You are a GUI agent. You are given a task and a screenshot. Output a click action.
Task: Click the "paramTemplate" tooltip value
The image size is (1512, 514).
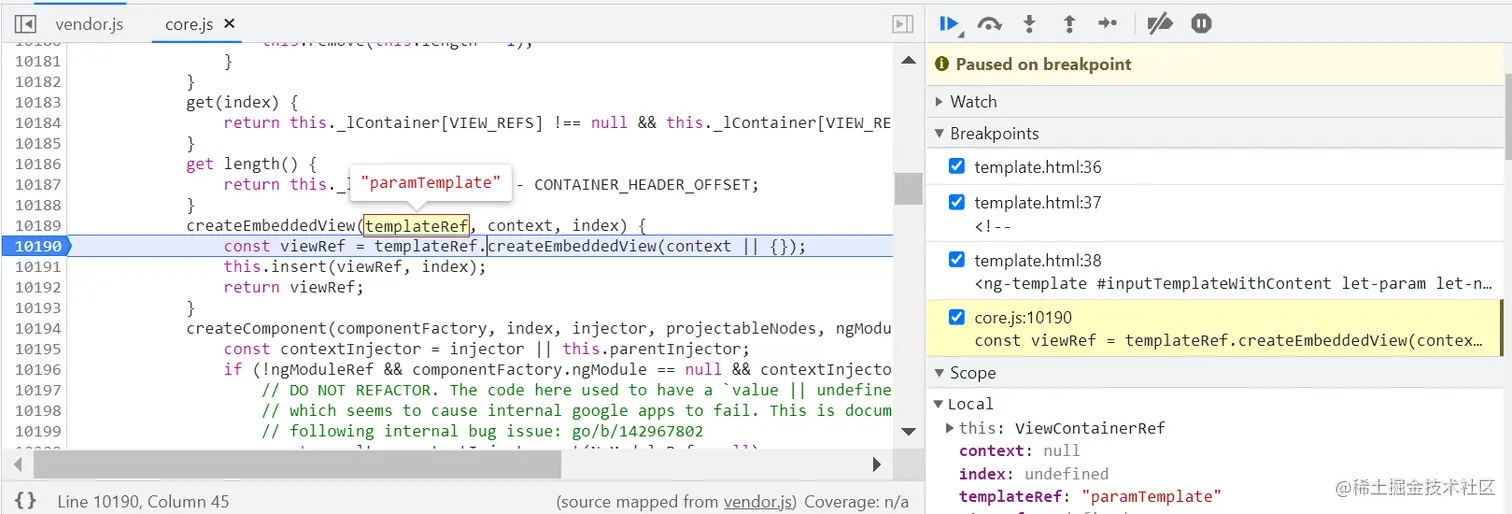[x=431, y=183]
